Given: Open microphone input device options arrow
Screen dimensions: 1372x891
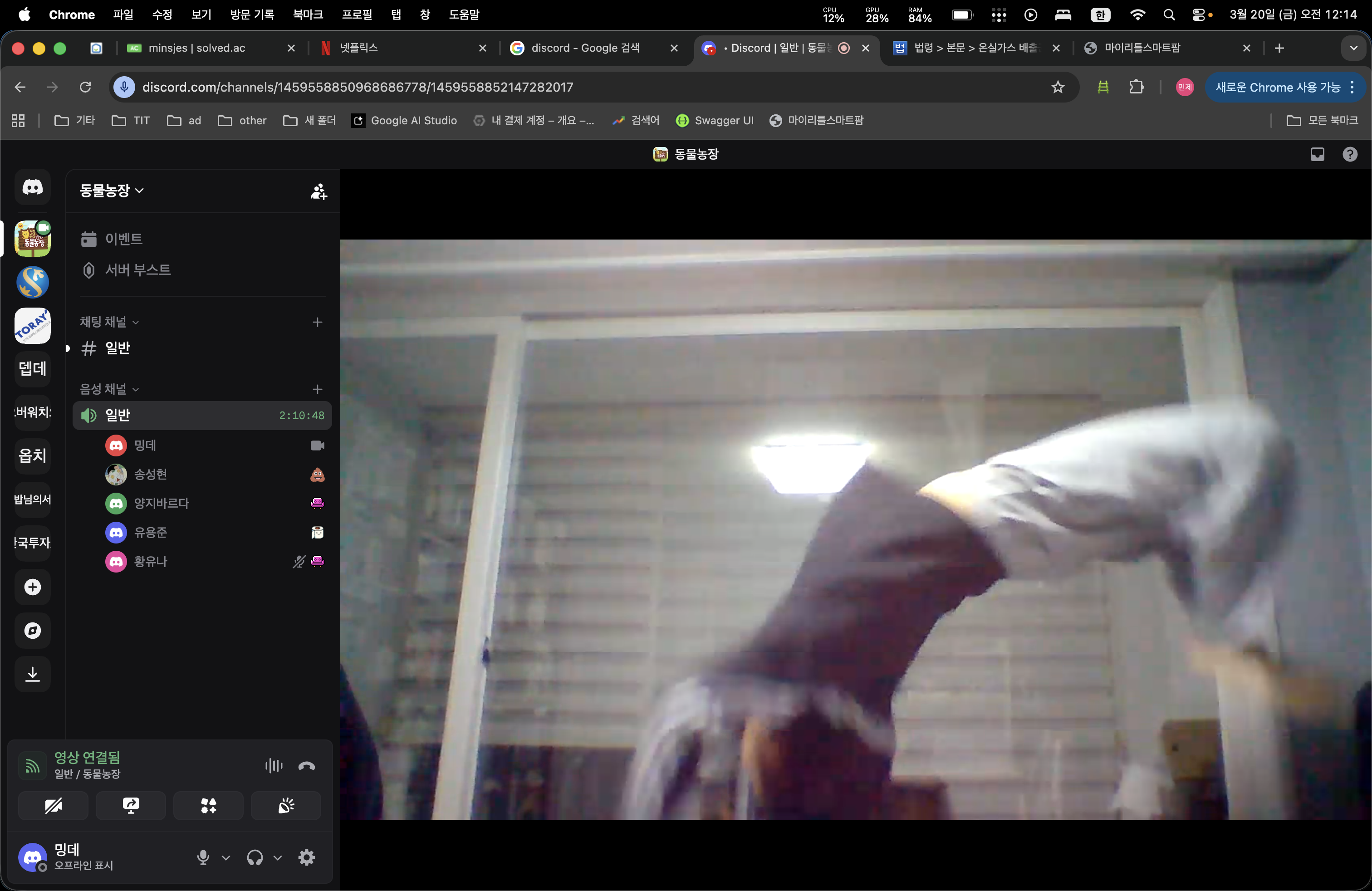Looking at the screenshot, I should [x=226, y=857].
